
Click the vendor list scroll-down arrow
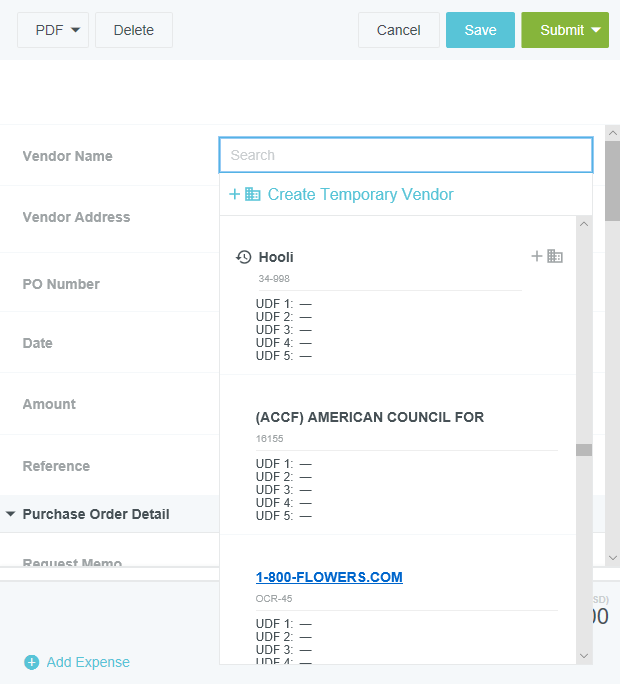[584, 655]
